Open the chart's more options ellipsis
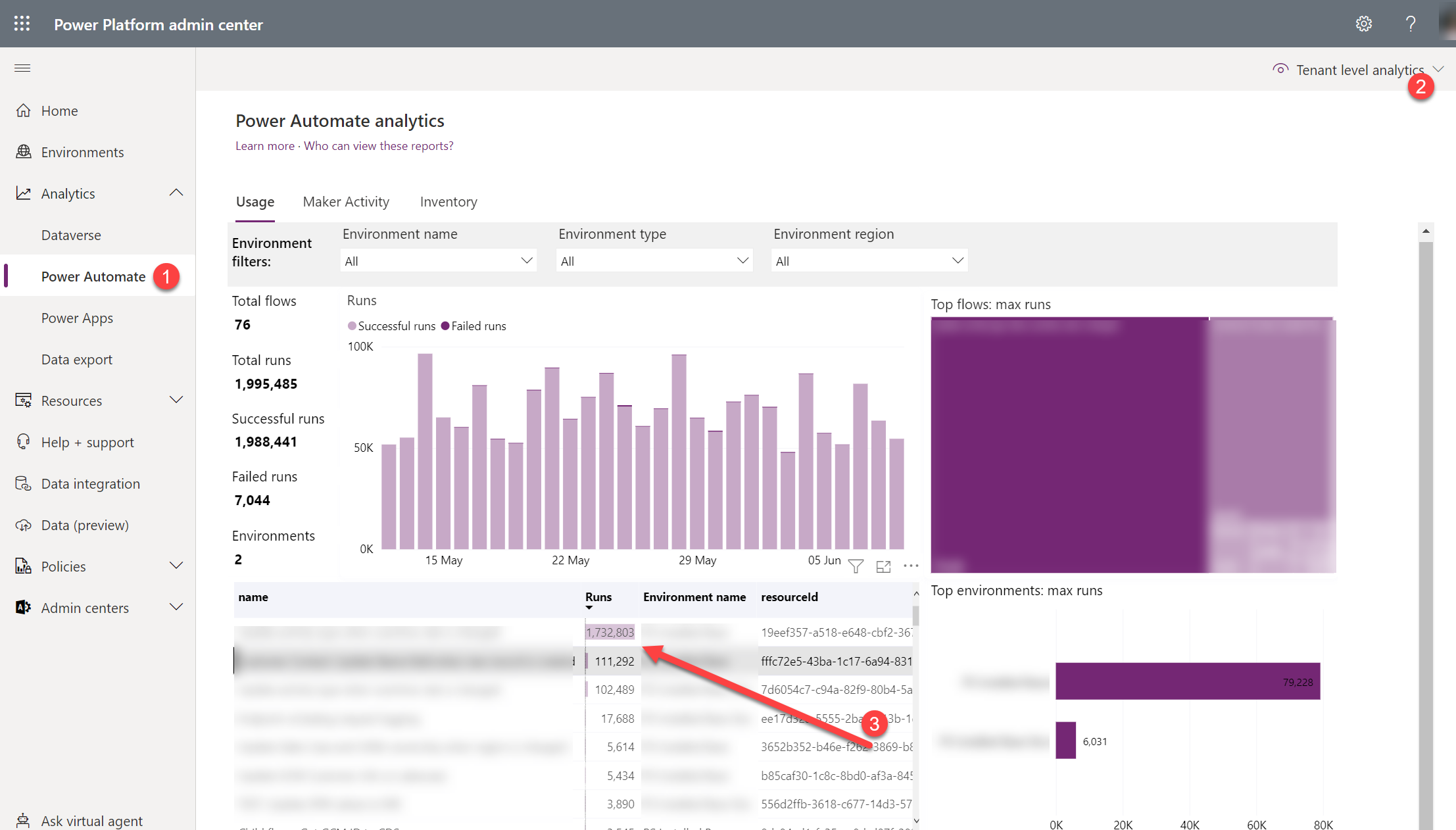The image size is (1456, 830). [x=911, y=566]
